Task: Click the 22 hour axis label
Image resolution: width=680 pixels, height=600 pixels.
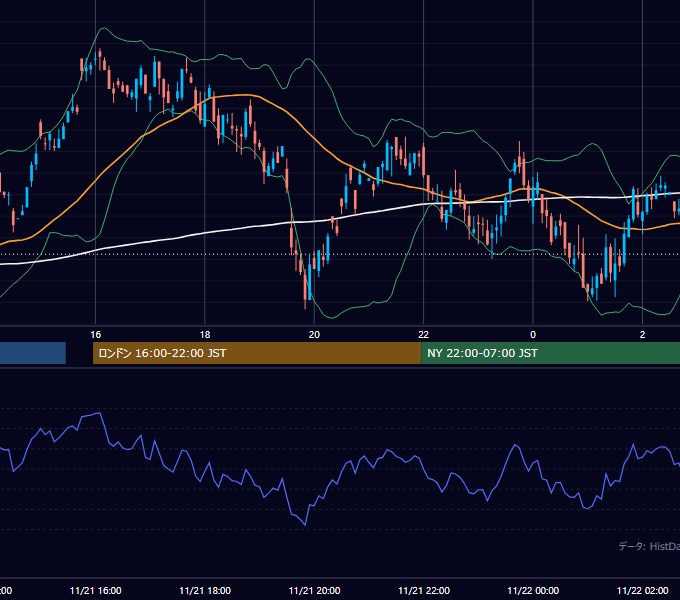Action: [x=423, y=335]
